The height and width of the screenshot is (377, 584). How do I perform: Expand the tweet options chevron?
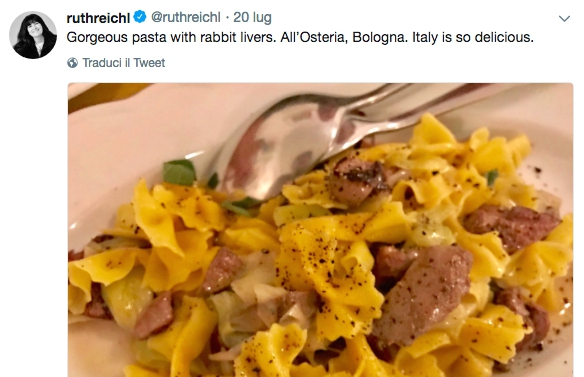(565, 18)
